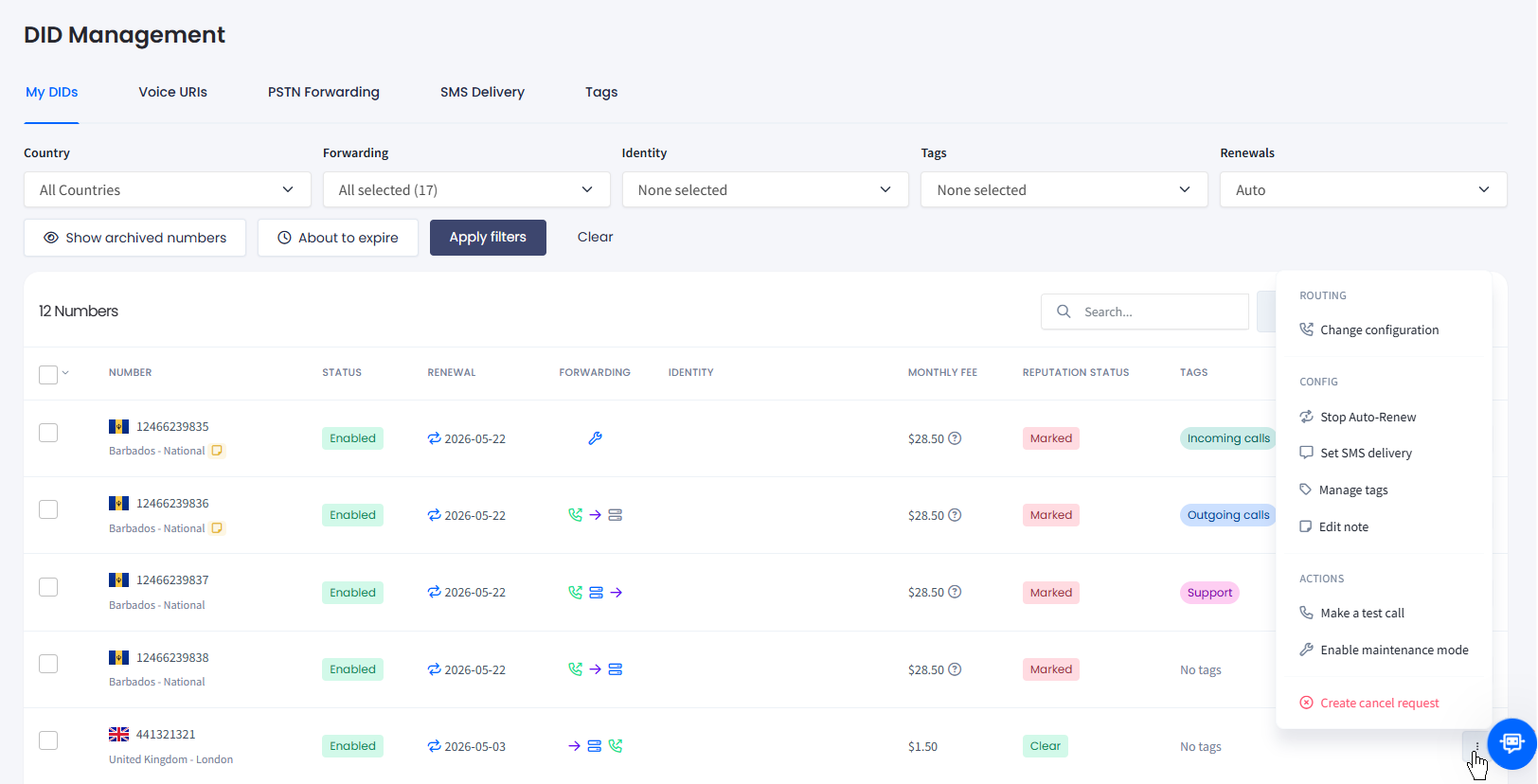This screenshot has height=784, width=1538.
Task: Click Outgoing calls tag
Action: [x=1228, y=515]
